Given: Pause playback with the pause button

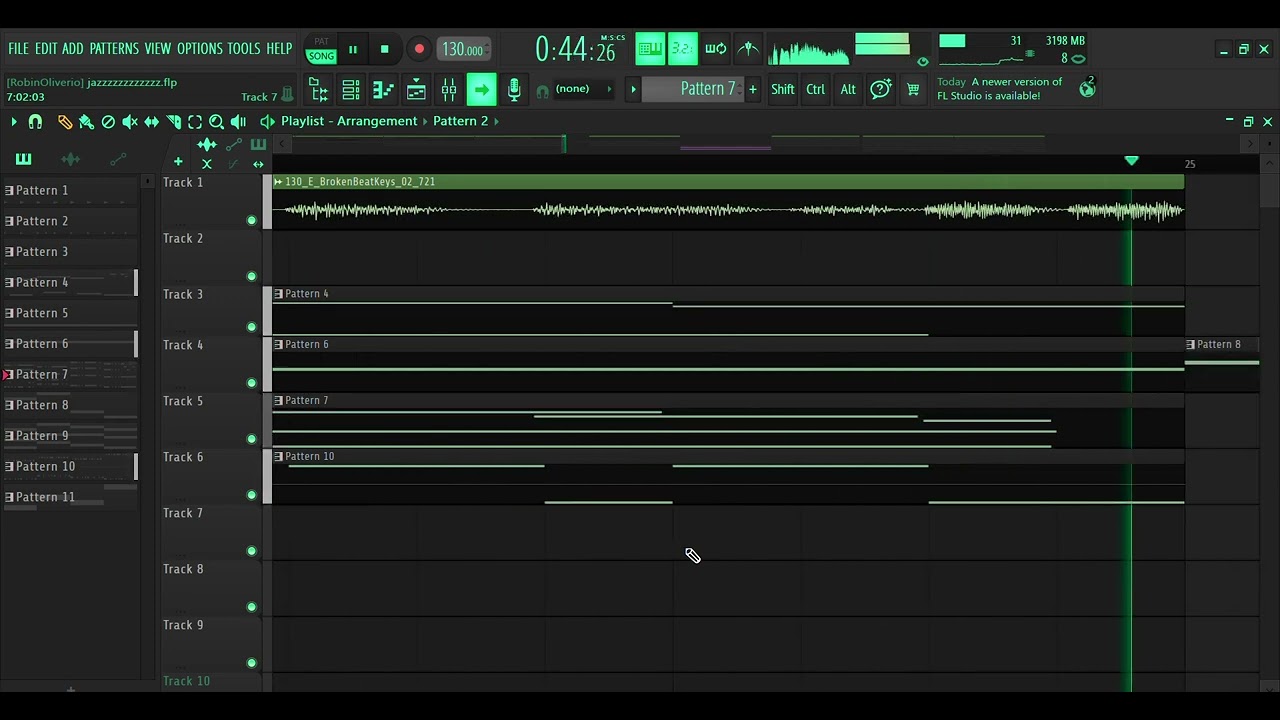Looking at the screenshot, I should tap(352, 49).
